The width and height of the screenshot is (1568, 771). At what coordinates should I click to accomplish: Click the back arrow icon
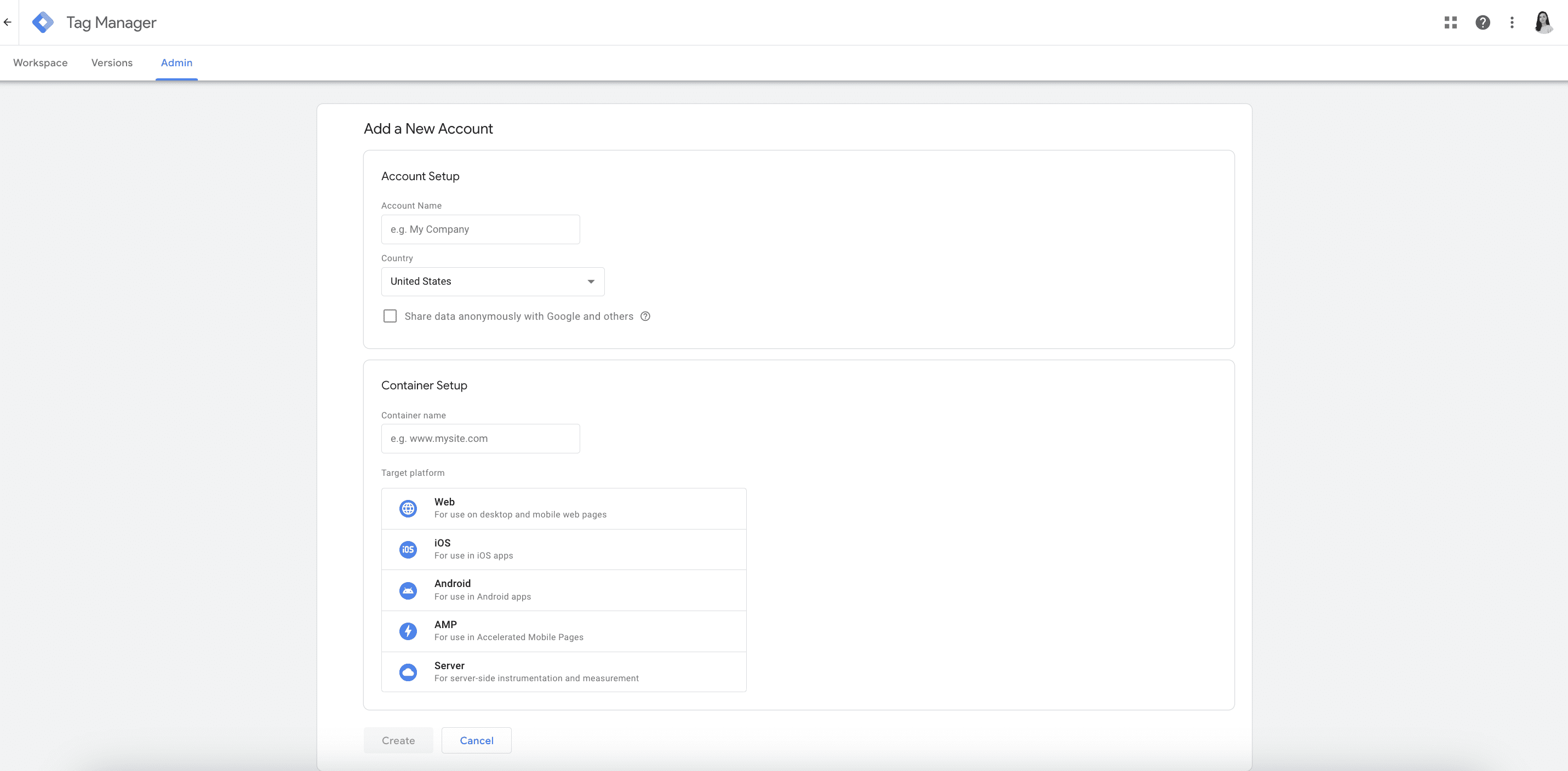pyautogui.click(x=7, y=22)
